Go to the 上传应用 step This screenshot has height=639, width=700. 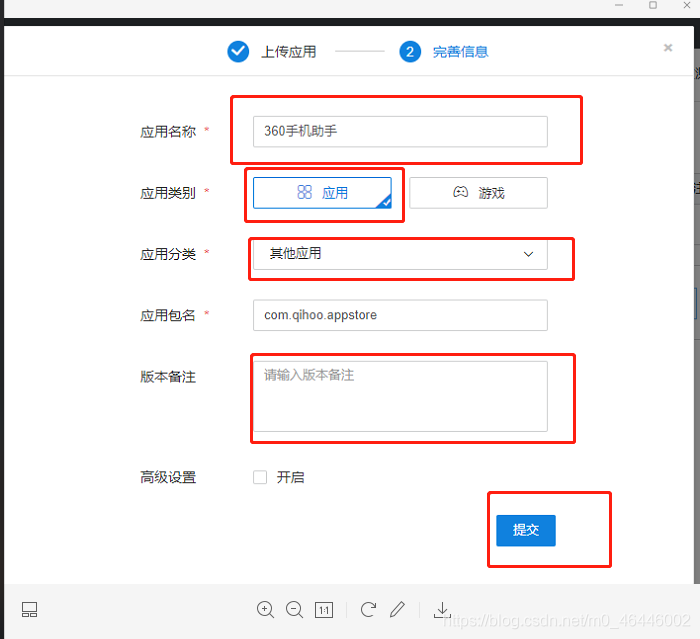point(288,52)
